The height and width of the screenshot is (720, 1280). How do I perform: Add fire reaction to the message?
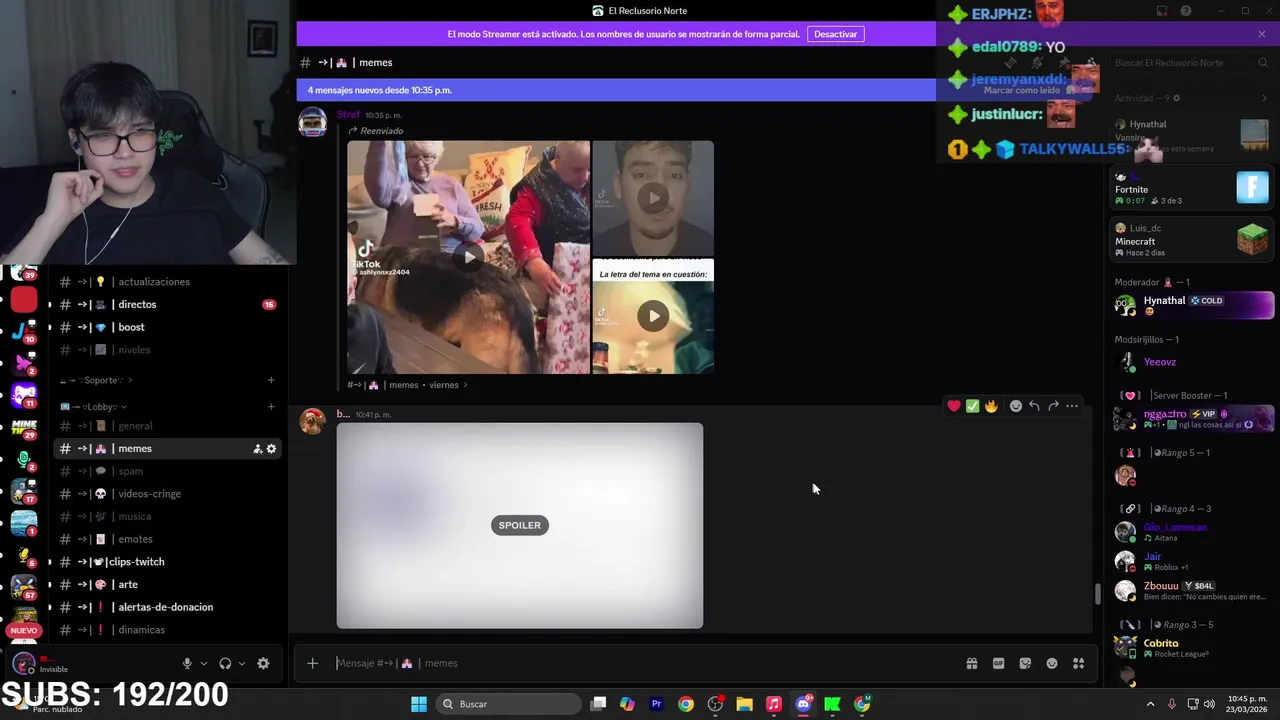(x=991, y=406)
